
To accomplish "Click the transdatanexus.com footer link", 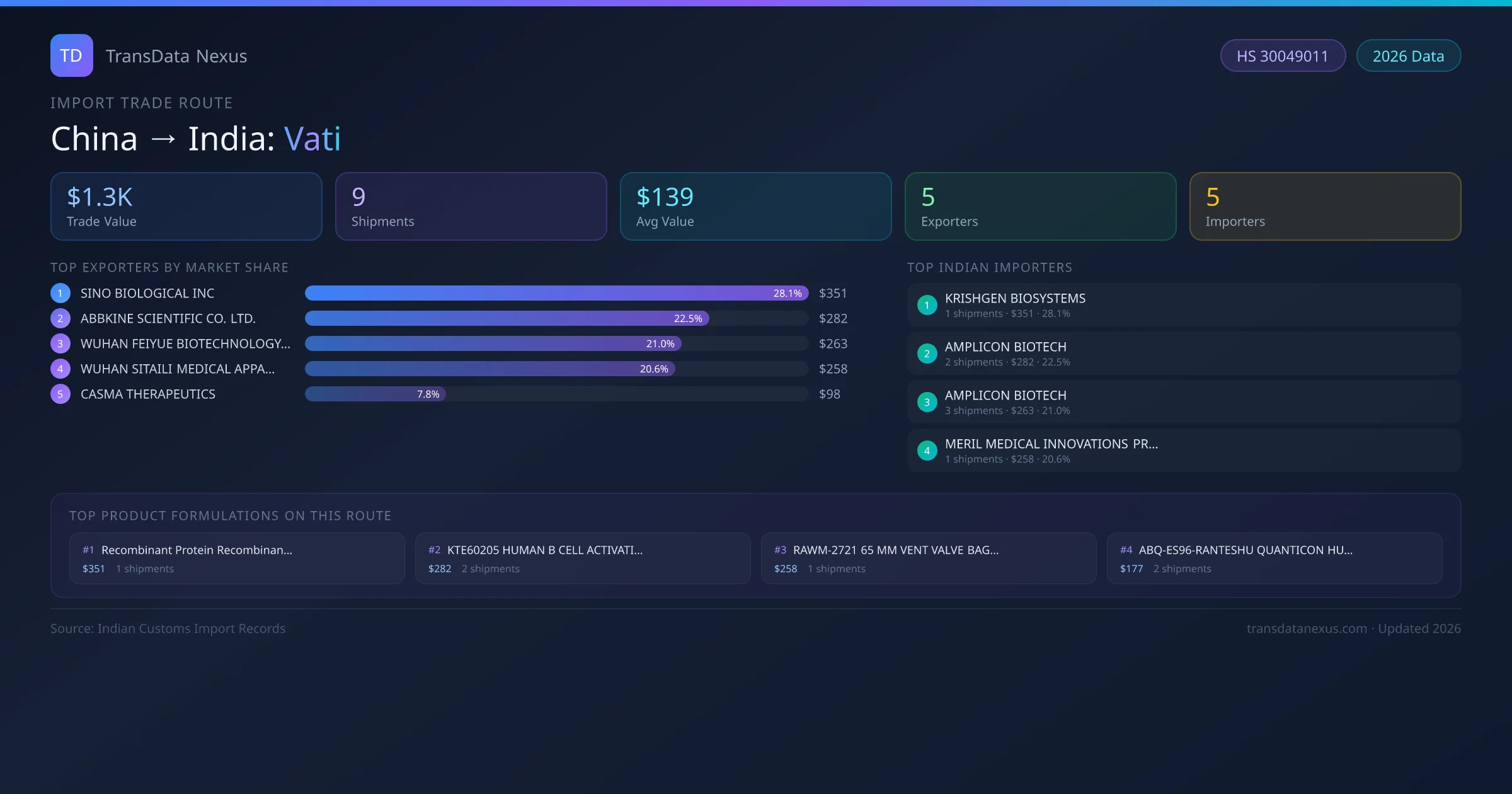I will [1307, 628].
